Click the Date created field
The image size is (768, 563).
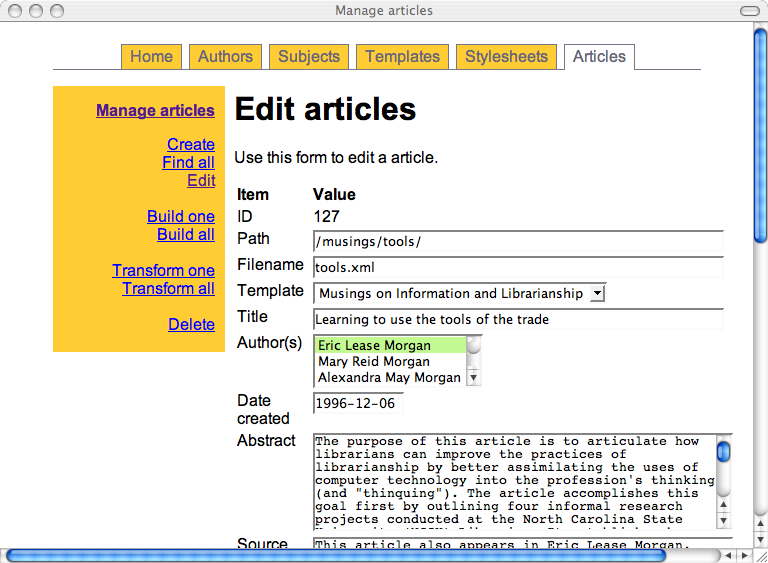[358, 404]
